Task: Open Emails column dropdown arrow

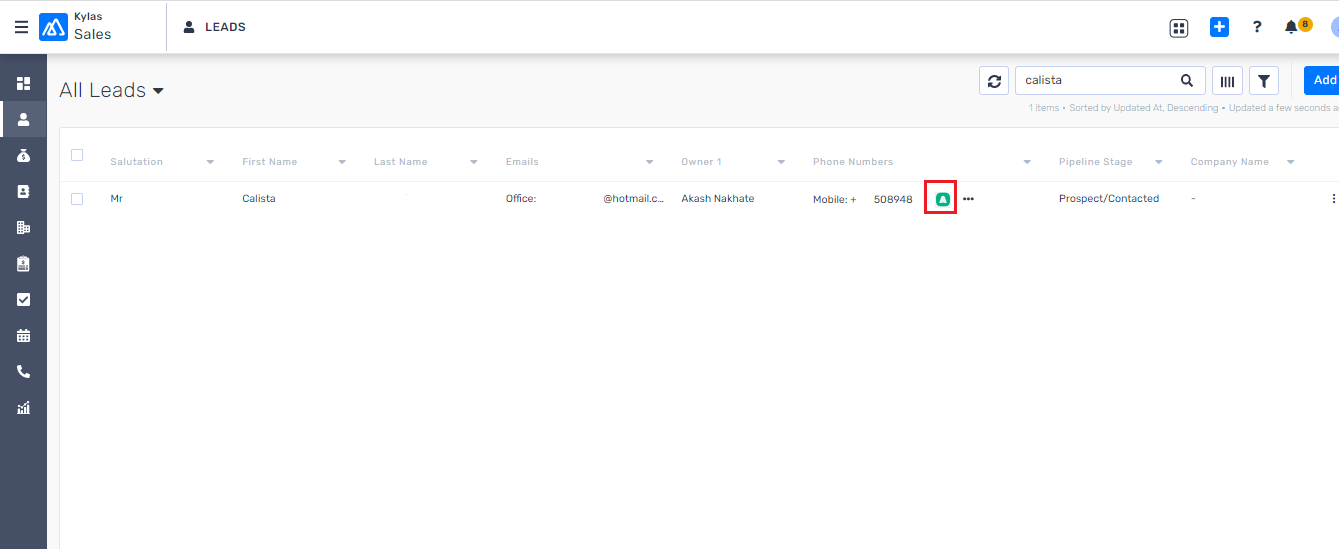Action: click(649, 162)
